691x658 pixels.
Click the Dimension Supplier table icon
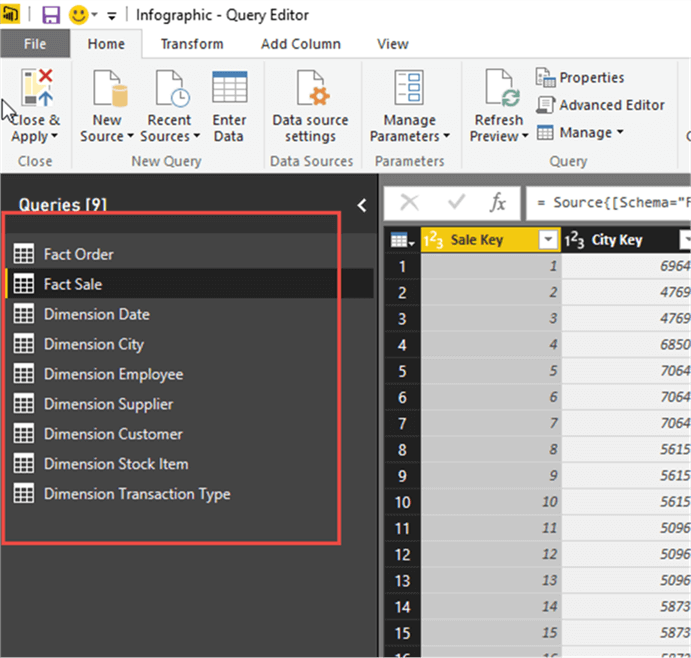click(23, 404)
